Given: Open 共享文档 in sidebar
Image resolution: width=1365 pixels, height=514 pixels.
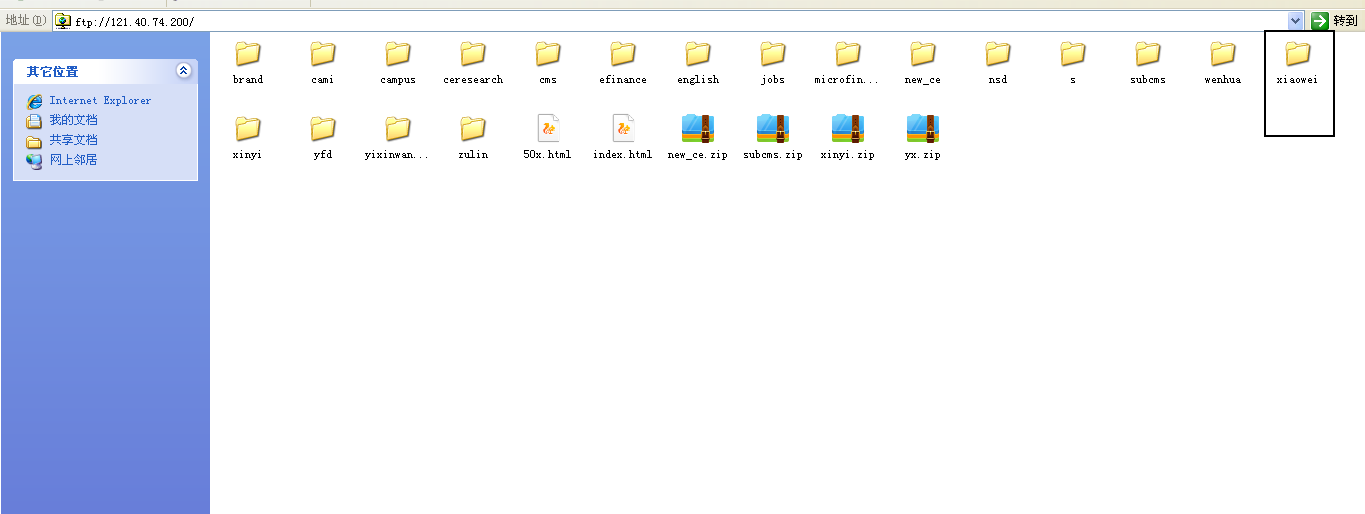Looking at the screenshot, I should click(73, 140).
